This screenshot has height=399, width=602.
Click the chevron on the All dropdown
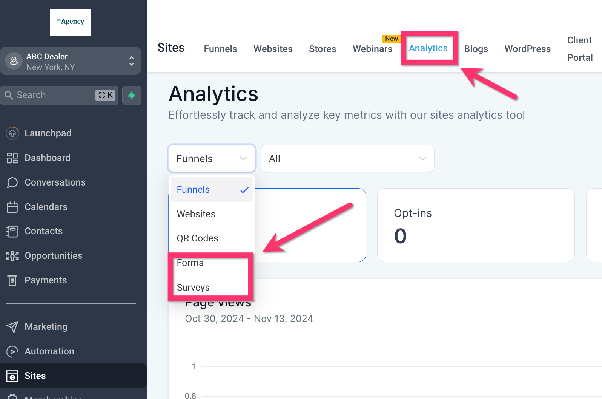coord(422,159)
